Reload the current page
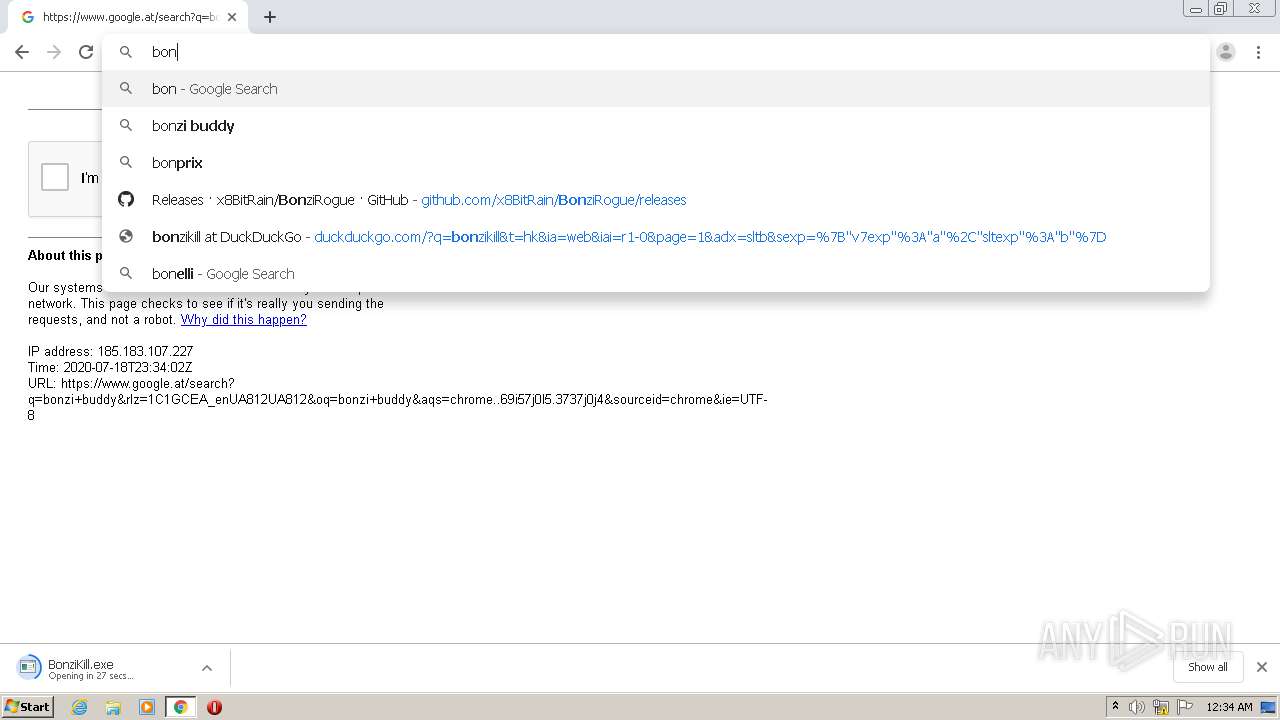Viewport: 1280px width, 720px height. (86, 52)
